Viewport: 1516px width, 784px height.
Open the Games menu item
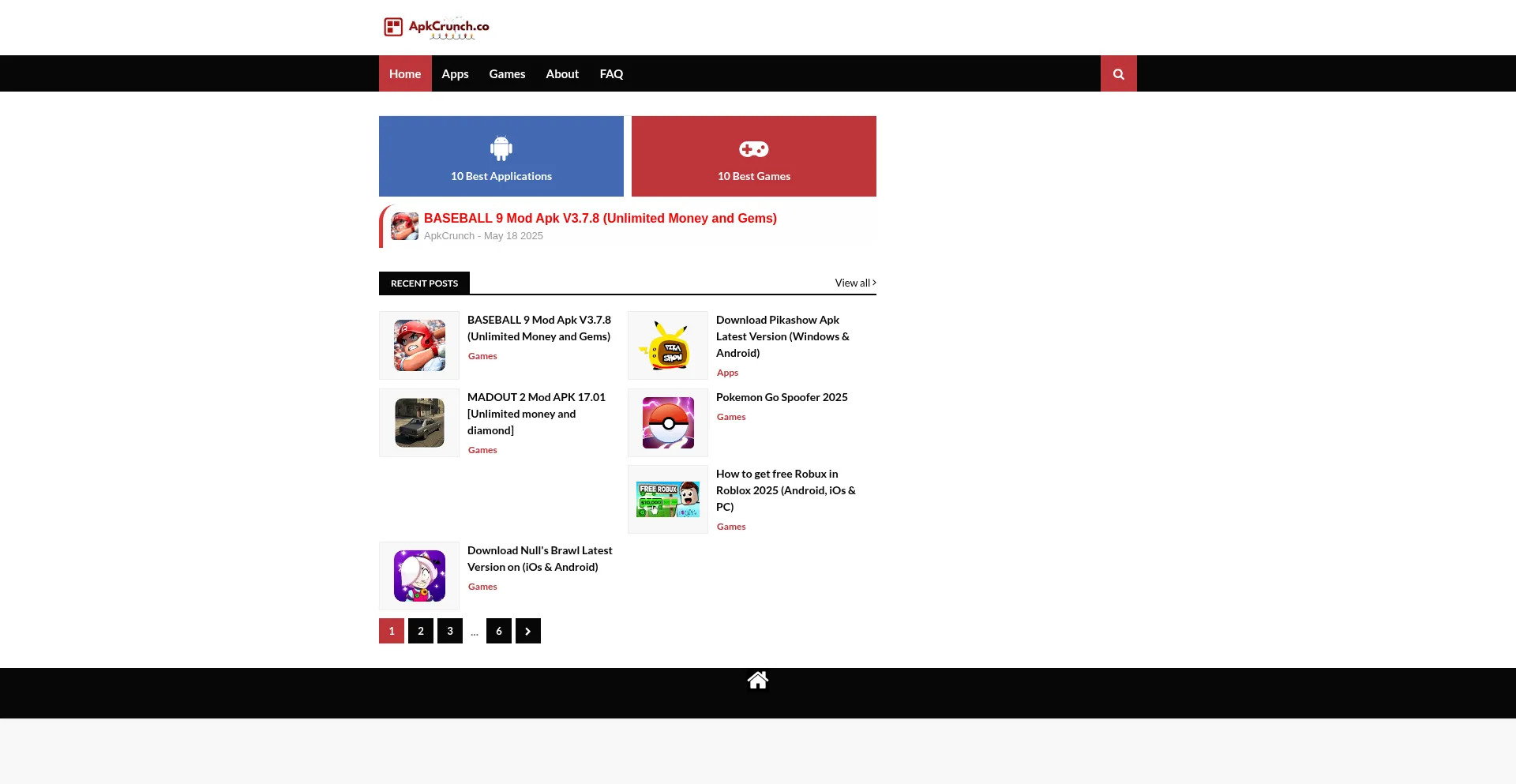(x=507, y=73)
